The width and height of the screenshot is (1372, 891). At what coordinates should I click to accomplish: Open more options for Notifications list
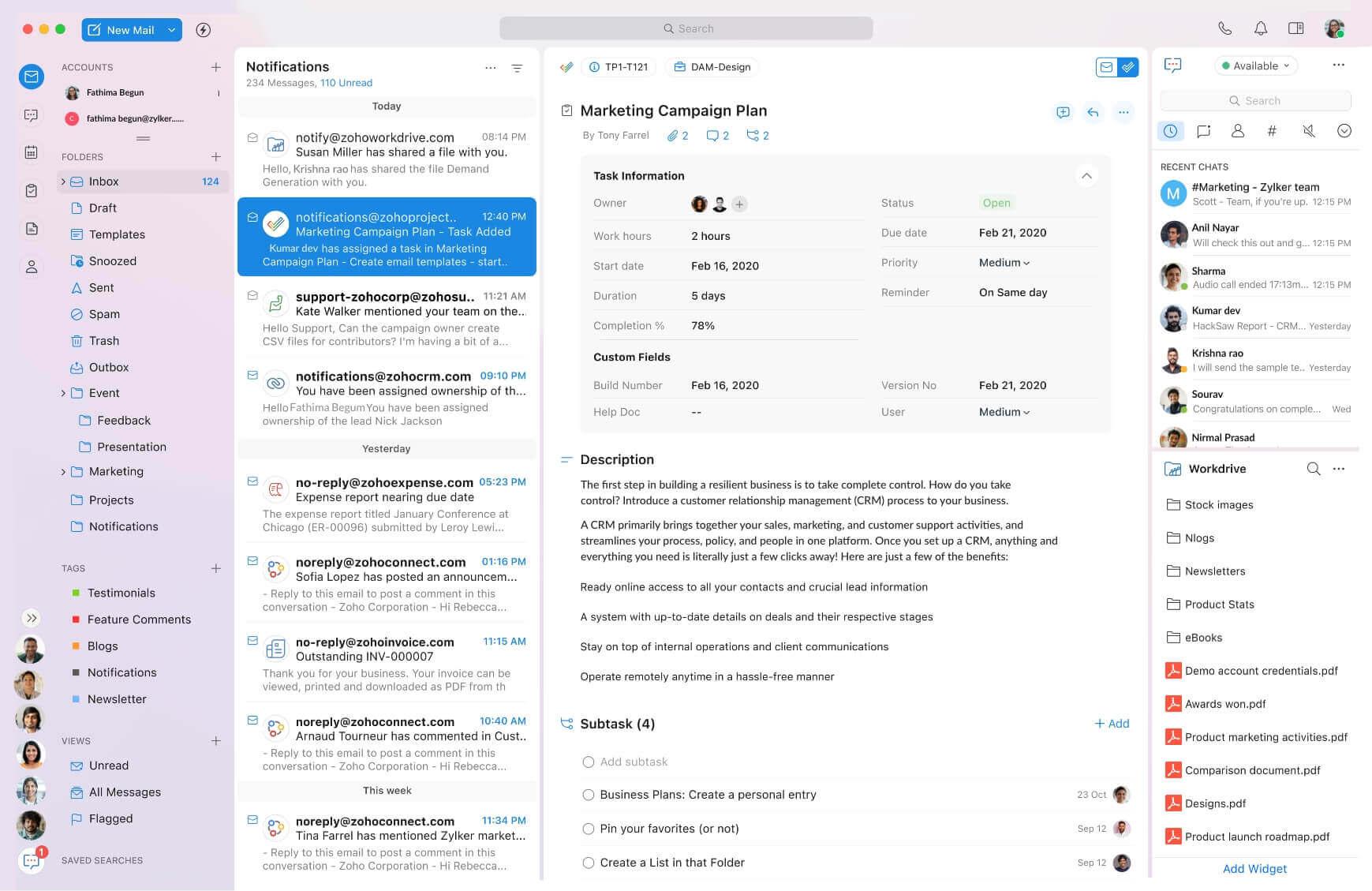point(491,68)
